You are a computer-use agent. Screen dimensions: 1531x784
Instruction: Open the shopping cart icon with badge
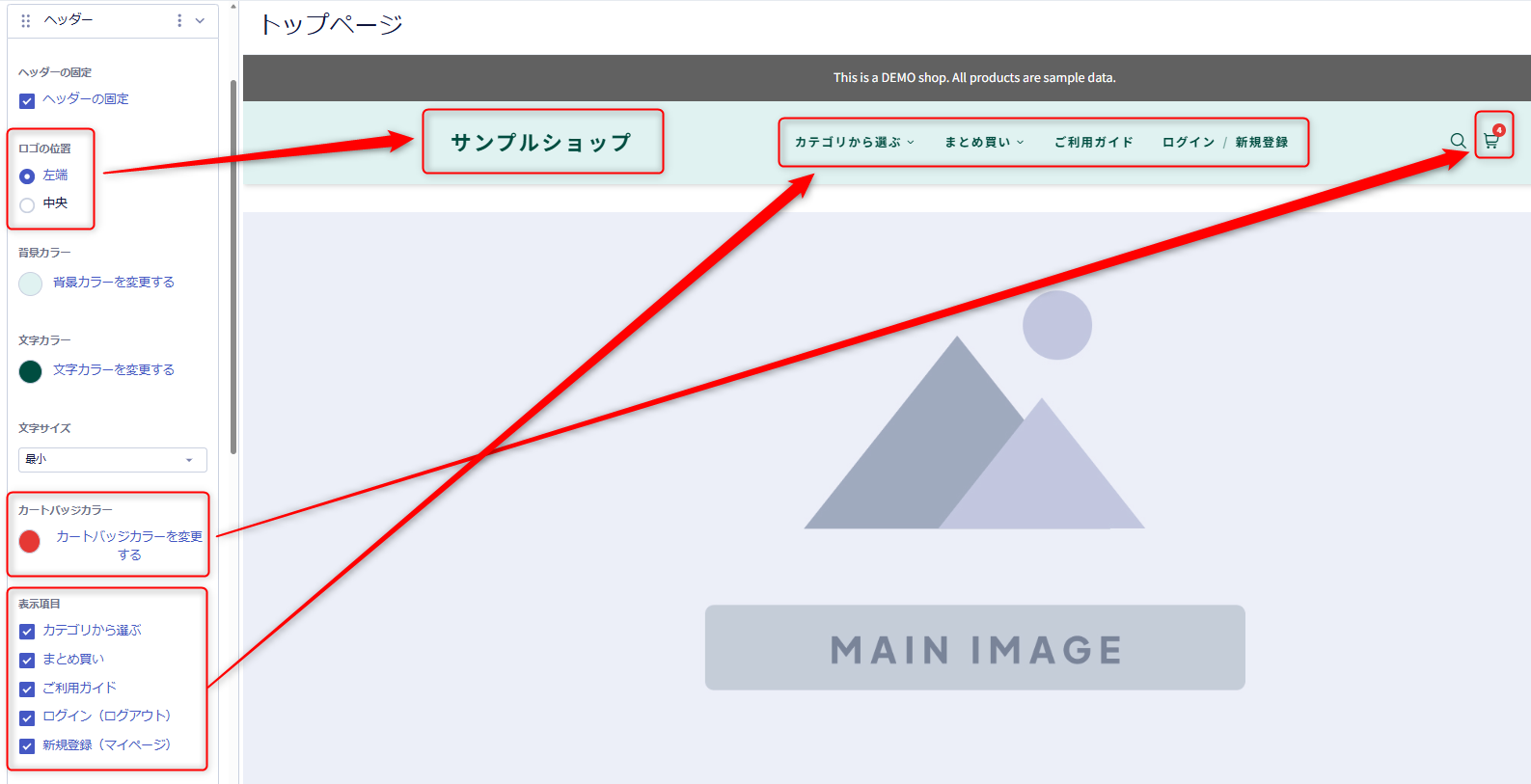pyautogui.click(x=1492, y=138)
